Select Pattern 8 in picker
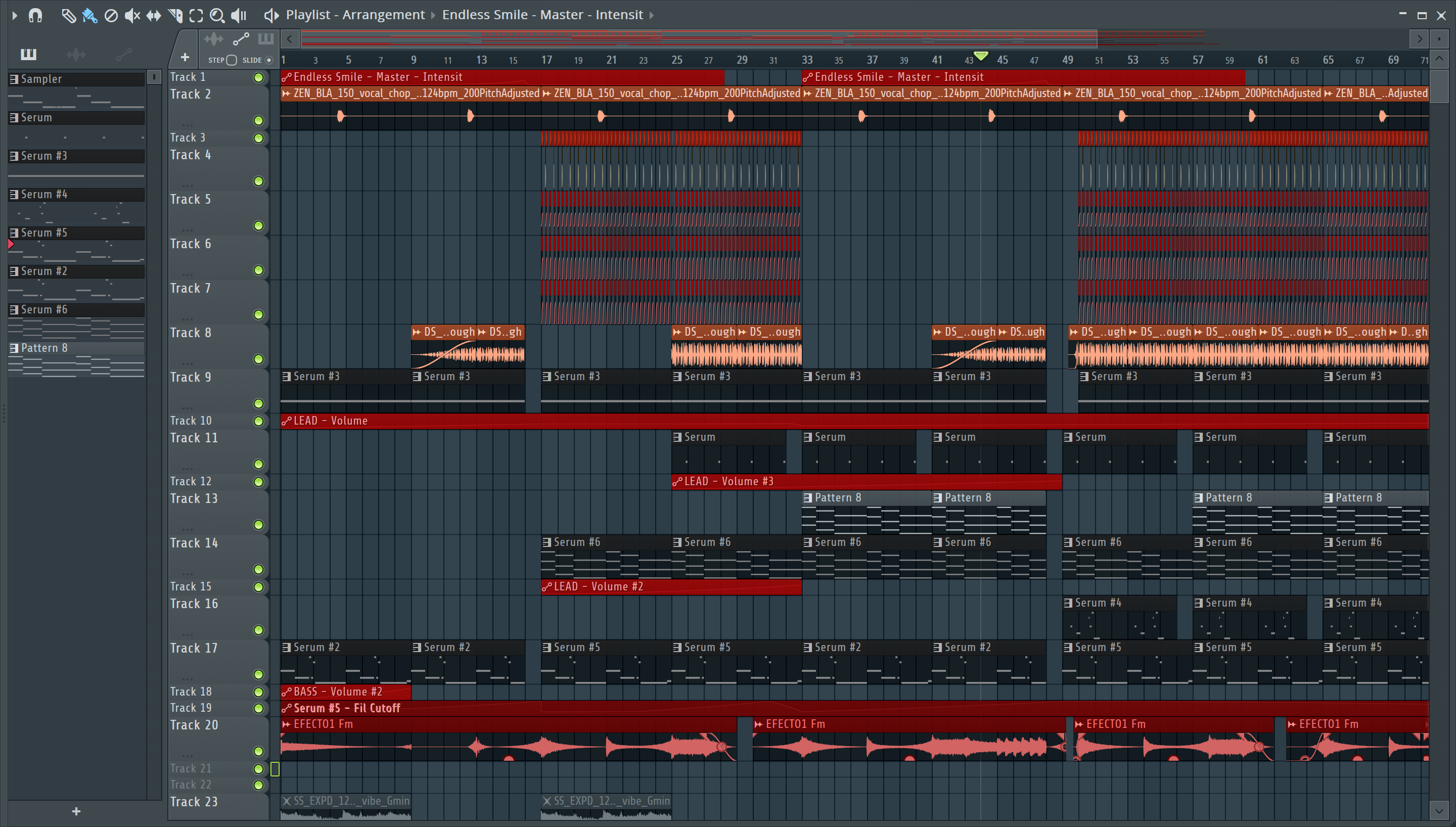 [76, 348]
